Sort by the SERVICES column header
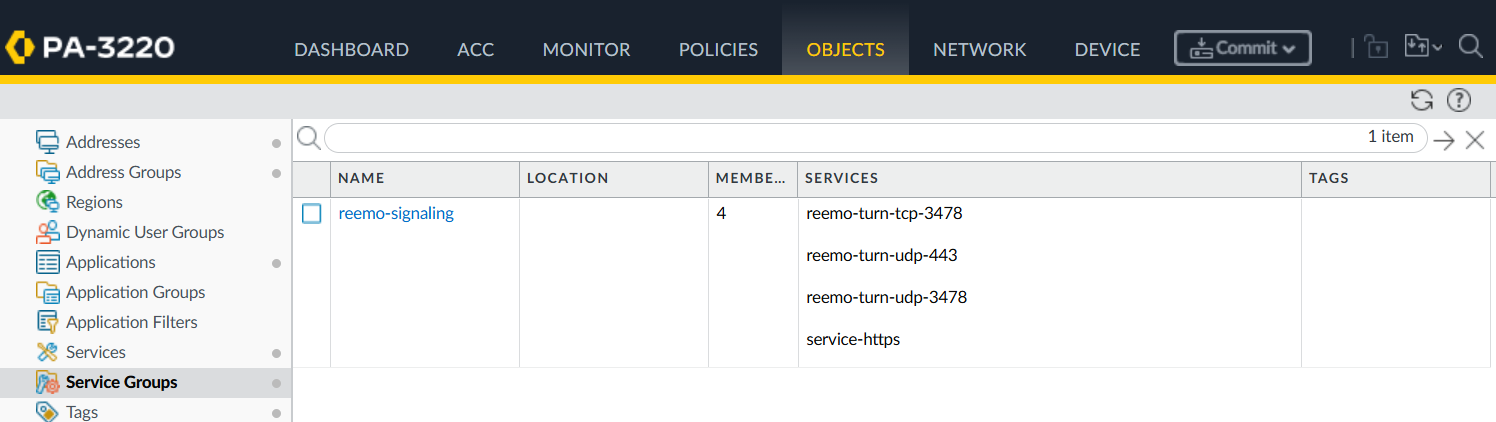The image size is (1496, 422). (x=1049, y=178)
